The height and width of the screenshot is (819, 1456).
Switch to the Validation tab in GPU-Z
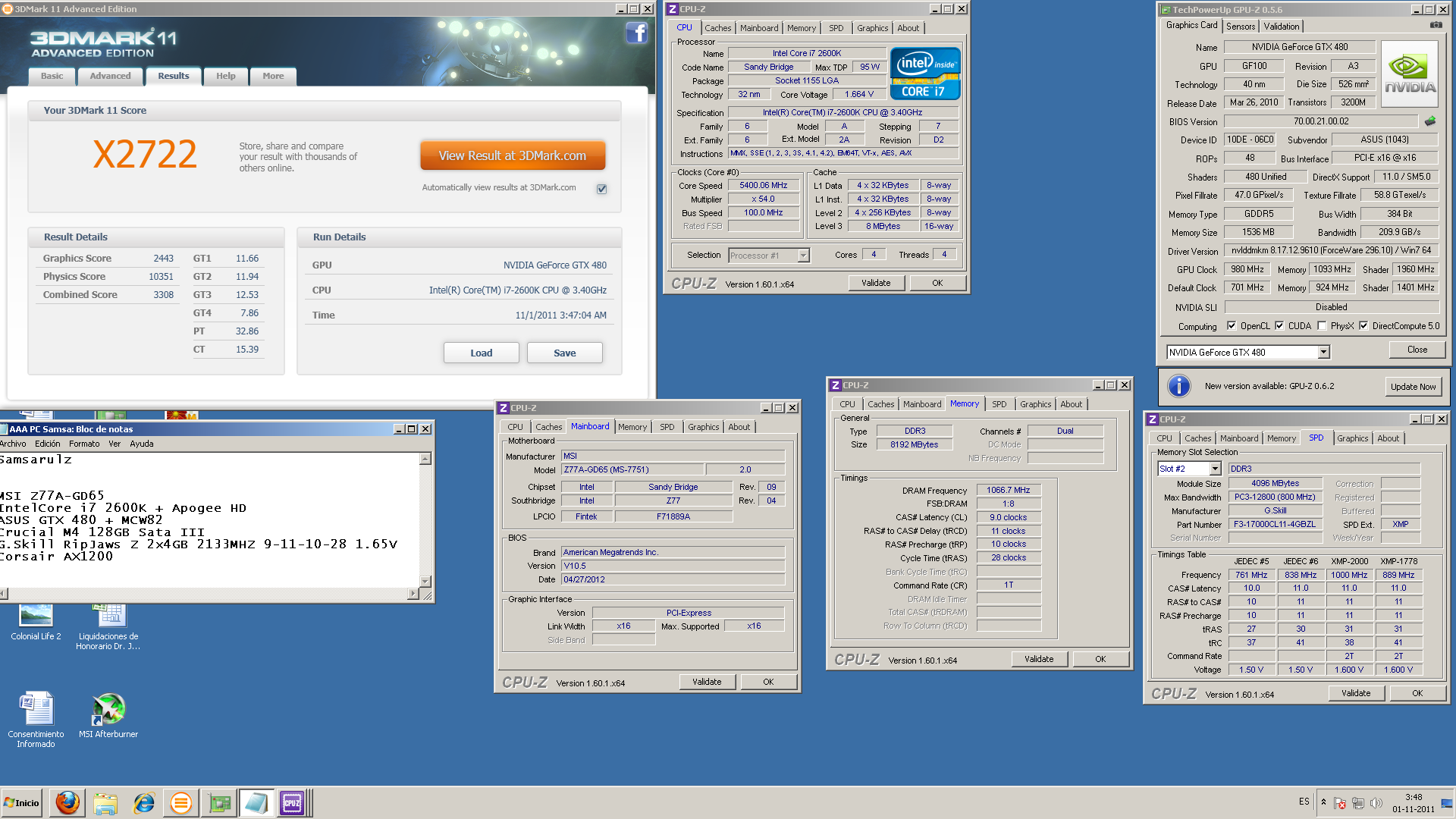click(1282, 27)
